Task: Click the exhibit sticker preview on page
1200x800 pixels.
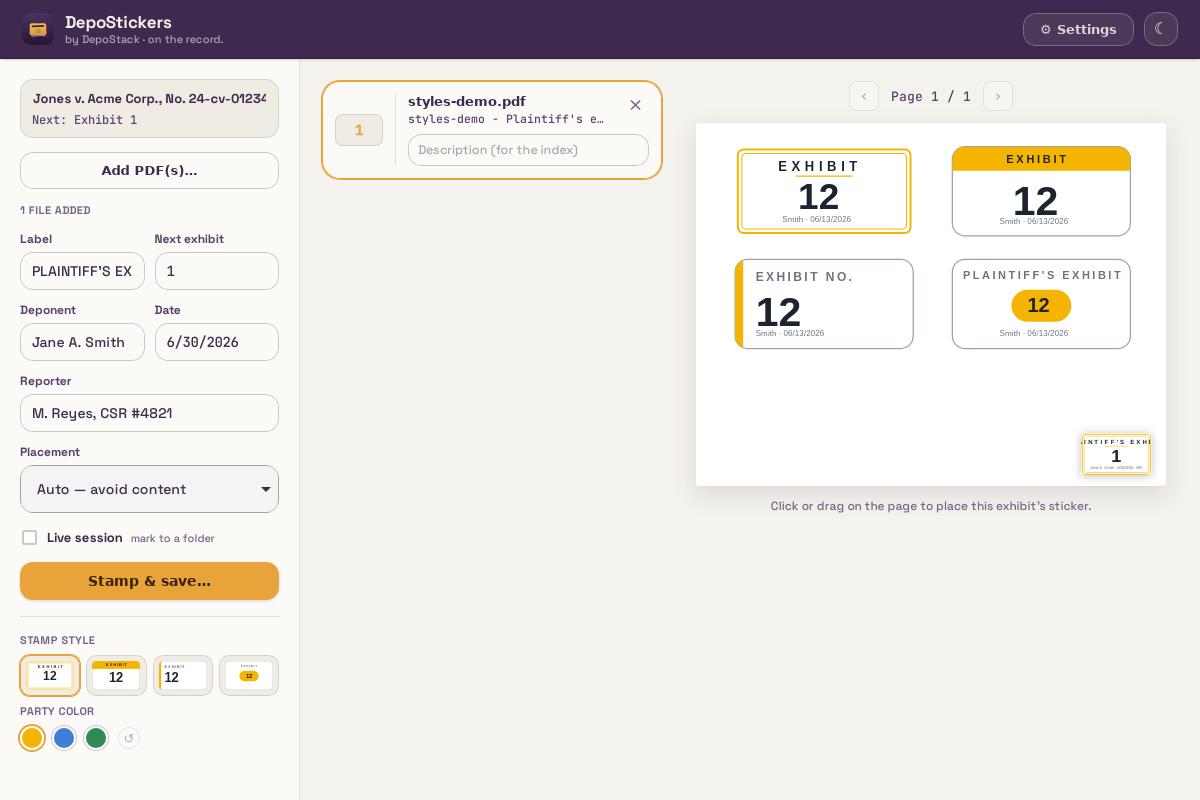Action: tap(1116, 454)
